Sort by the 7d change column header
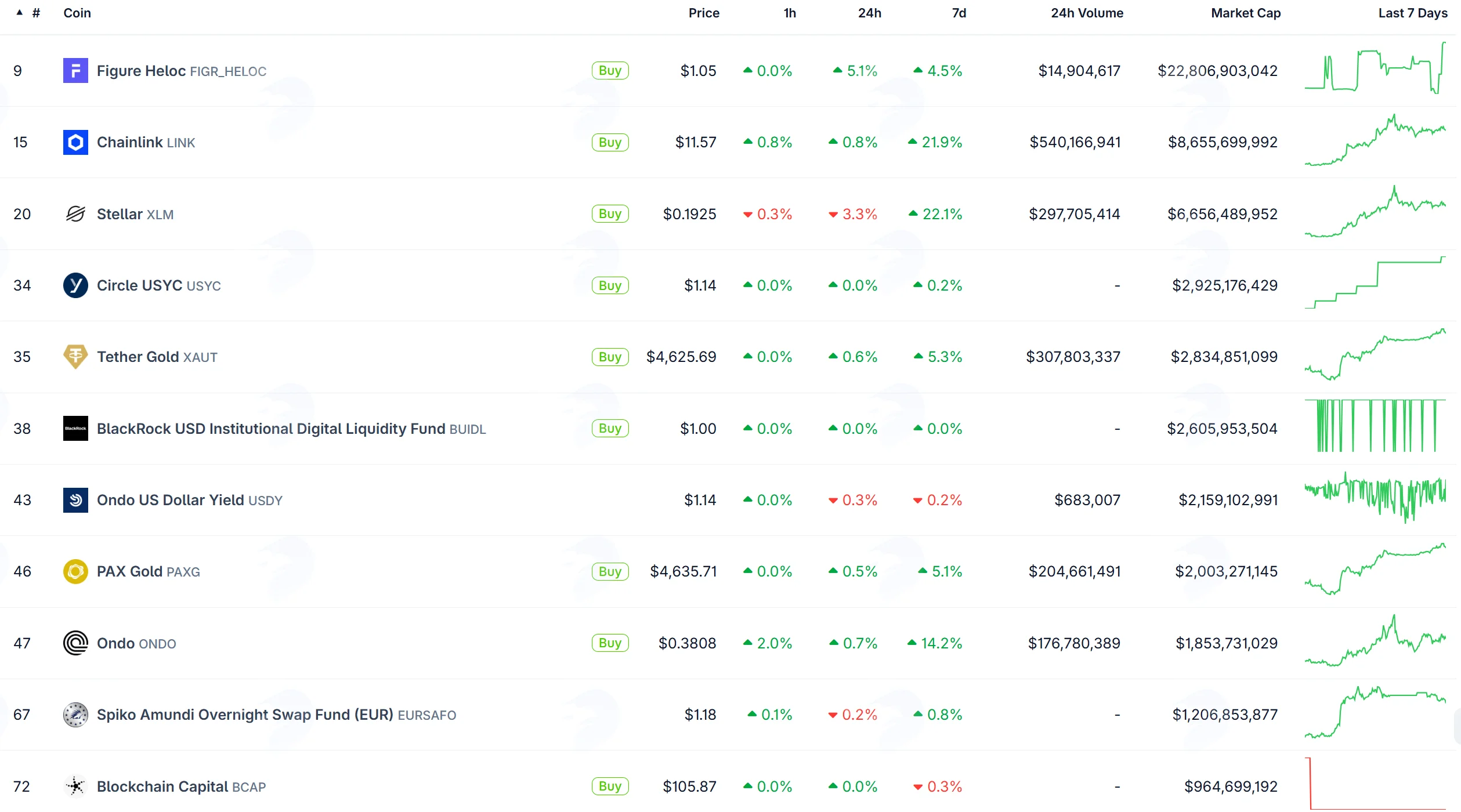 tap(959, 13)
